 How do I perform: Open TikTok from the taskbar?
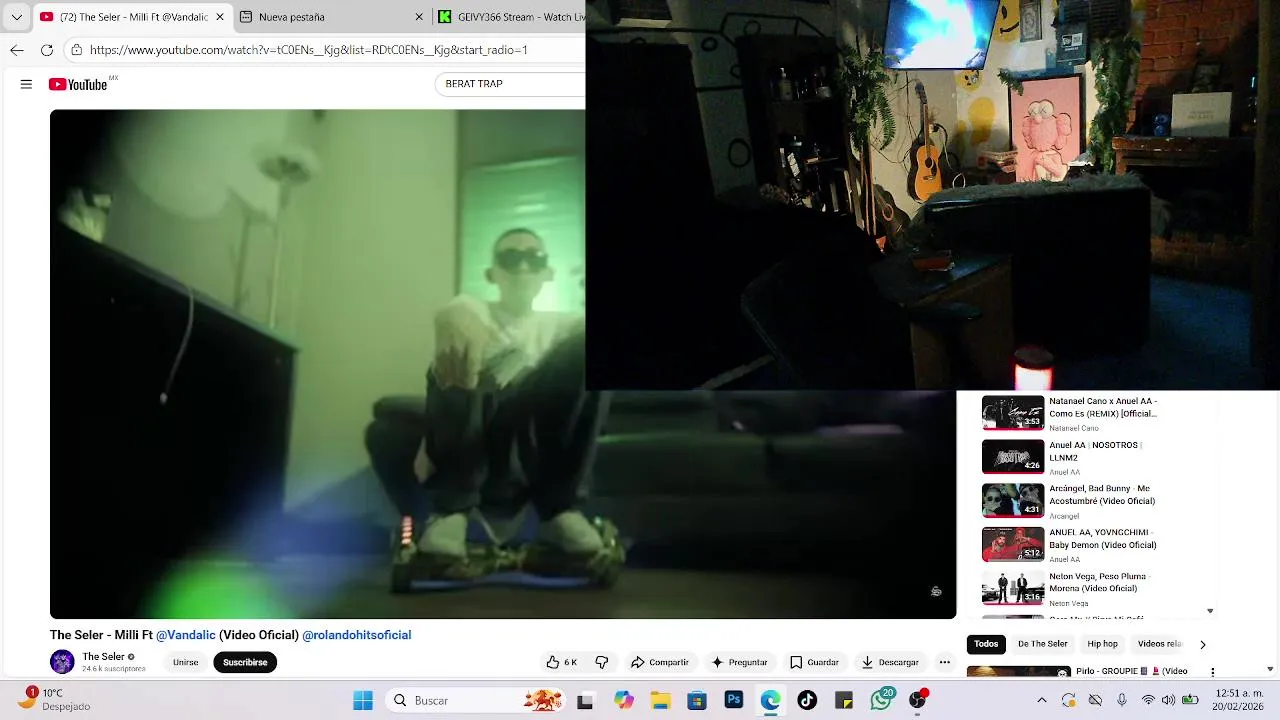click(x=807, y=700)
